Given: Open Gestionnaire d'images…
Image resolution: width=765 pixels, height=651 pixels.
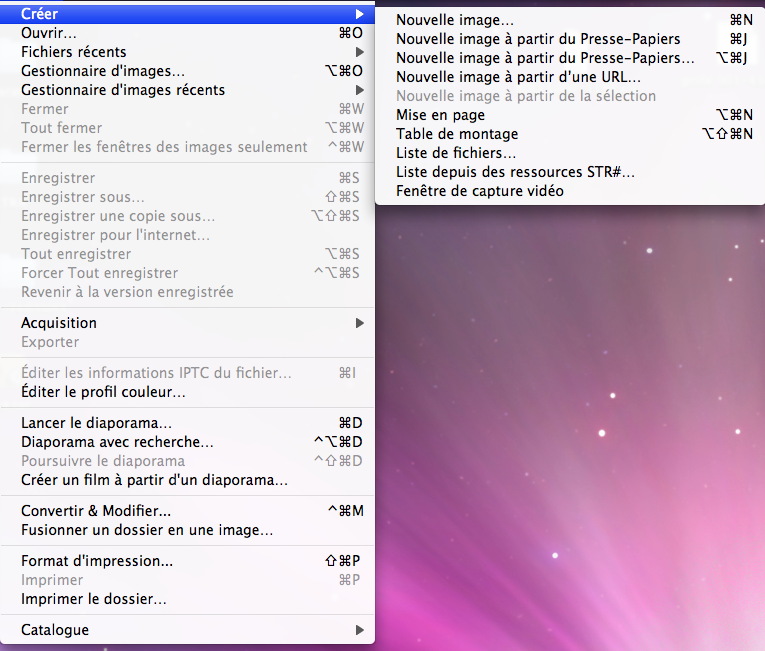Looking at the screenshot, I should coord(187,71).
